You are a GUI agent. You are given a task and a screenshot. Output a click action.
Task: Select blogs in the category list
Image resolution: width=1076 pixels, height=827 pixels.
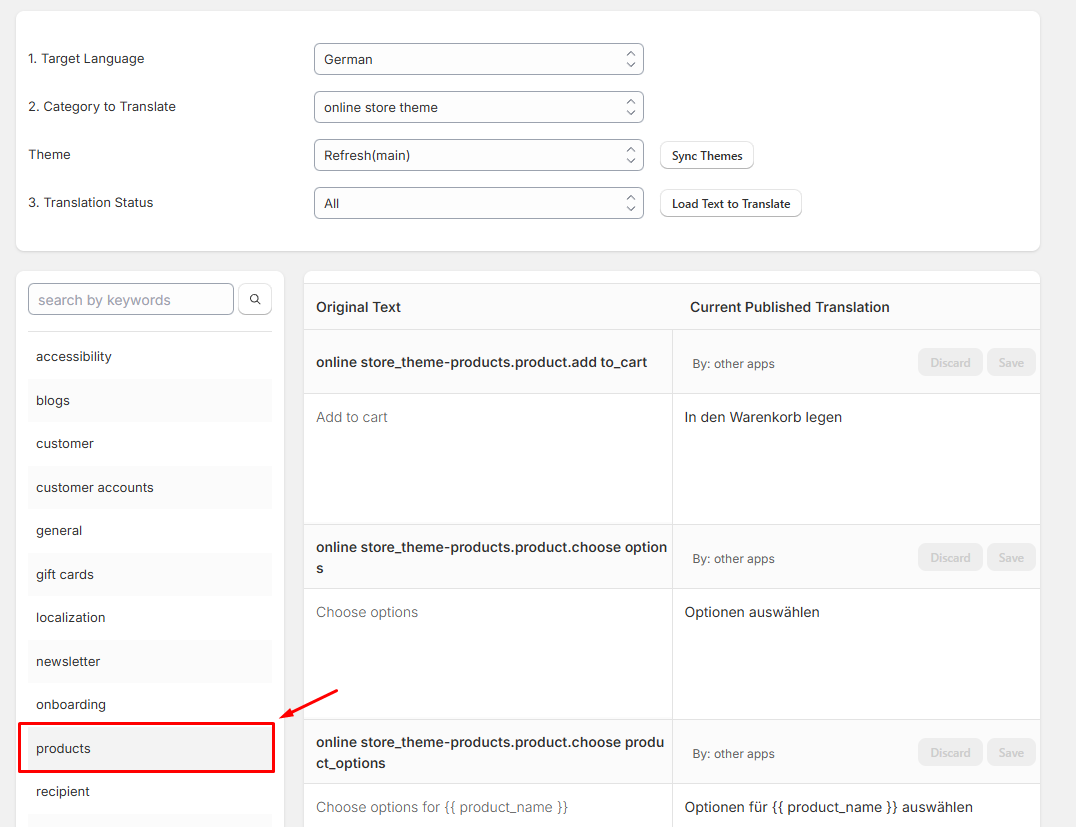(150, 400)
